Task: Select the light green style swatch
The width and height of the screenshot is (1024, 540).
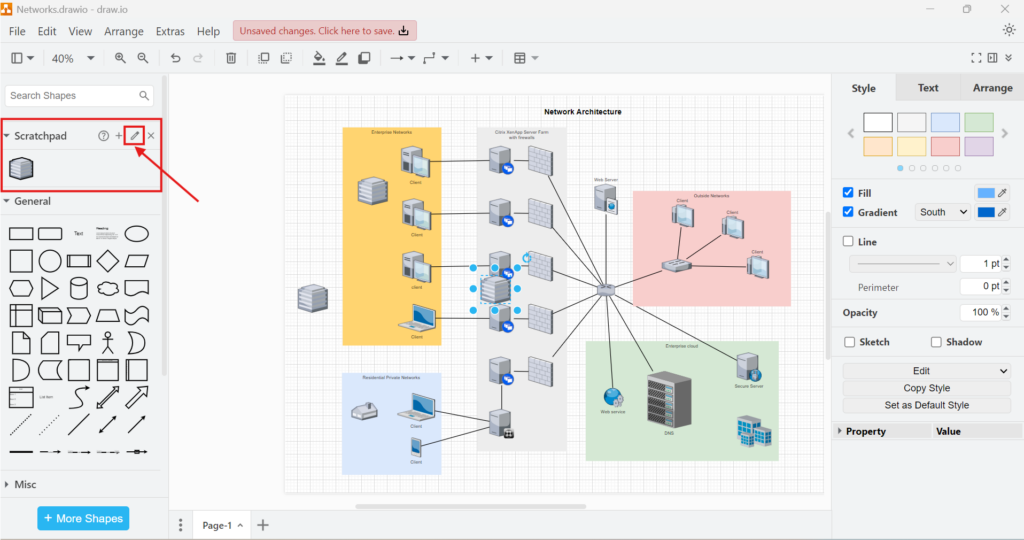Action: [x=979, y=122]
